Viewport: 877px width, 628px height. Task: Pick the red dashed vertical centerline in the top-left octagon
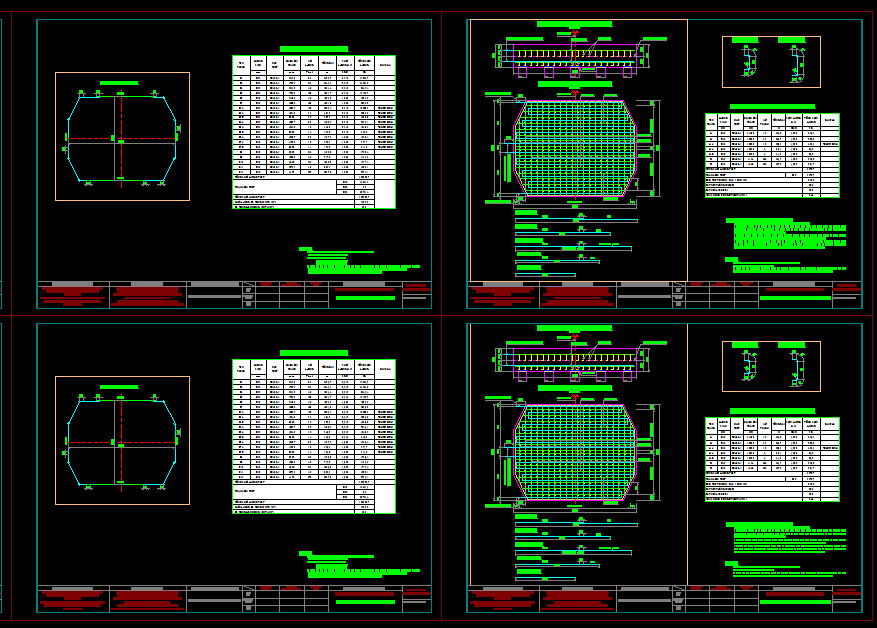[121, 141]
